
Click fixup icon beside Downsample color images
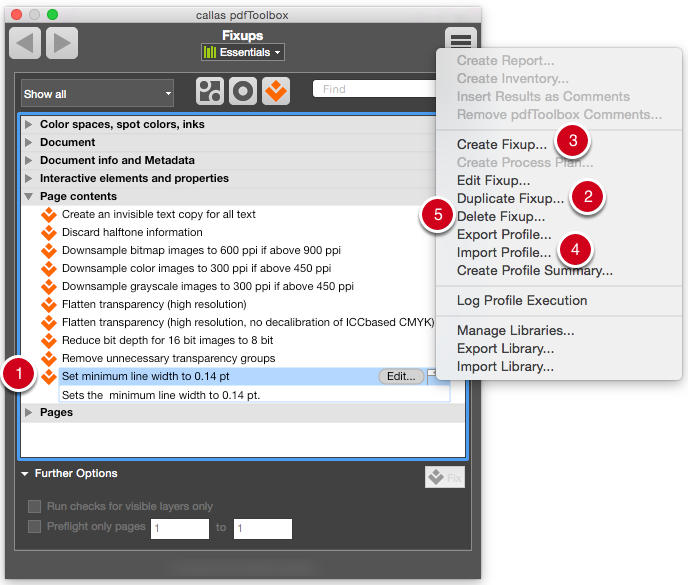(x=49, y=269)
